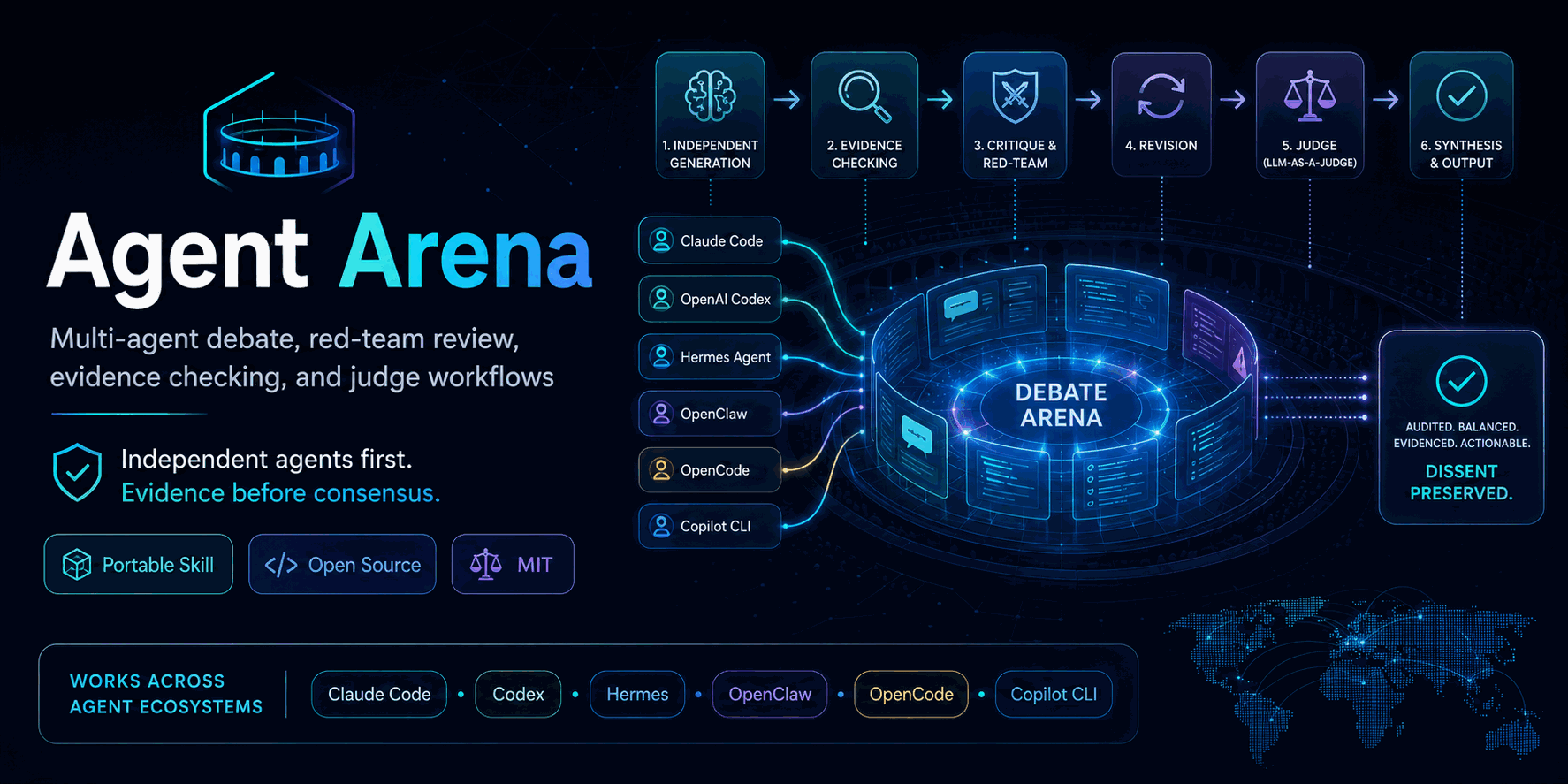Click the user avatar beside Hermes Agent

(x=661, y=356)
